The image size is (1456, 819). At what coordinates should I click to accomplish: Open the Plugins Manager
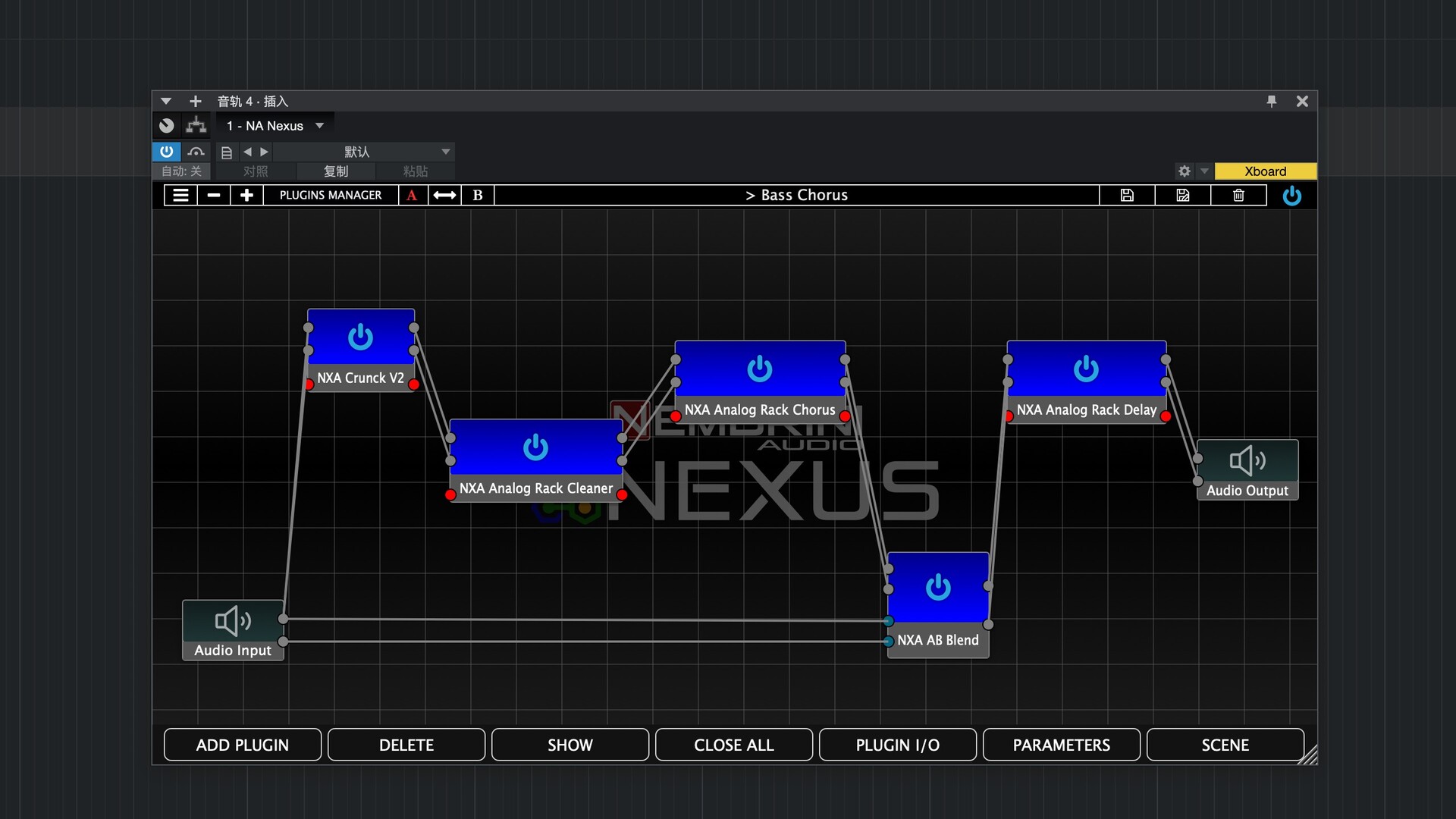click(x=331, y=195)
